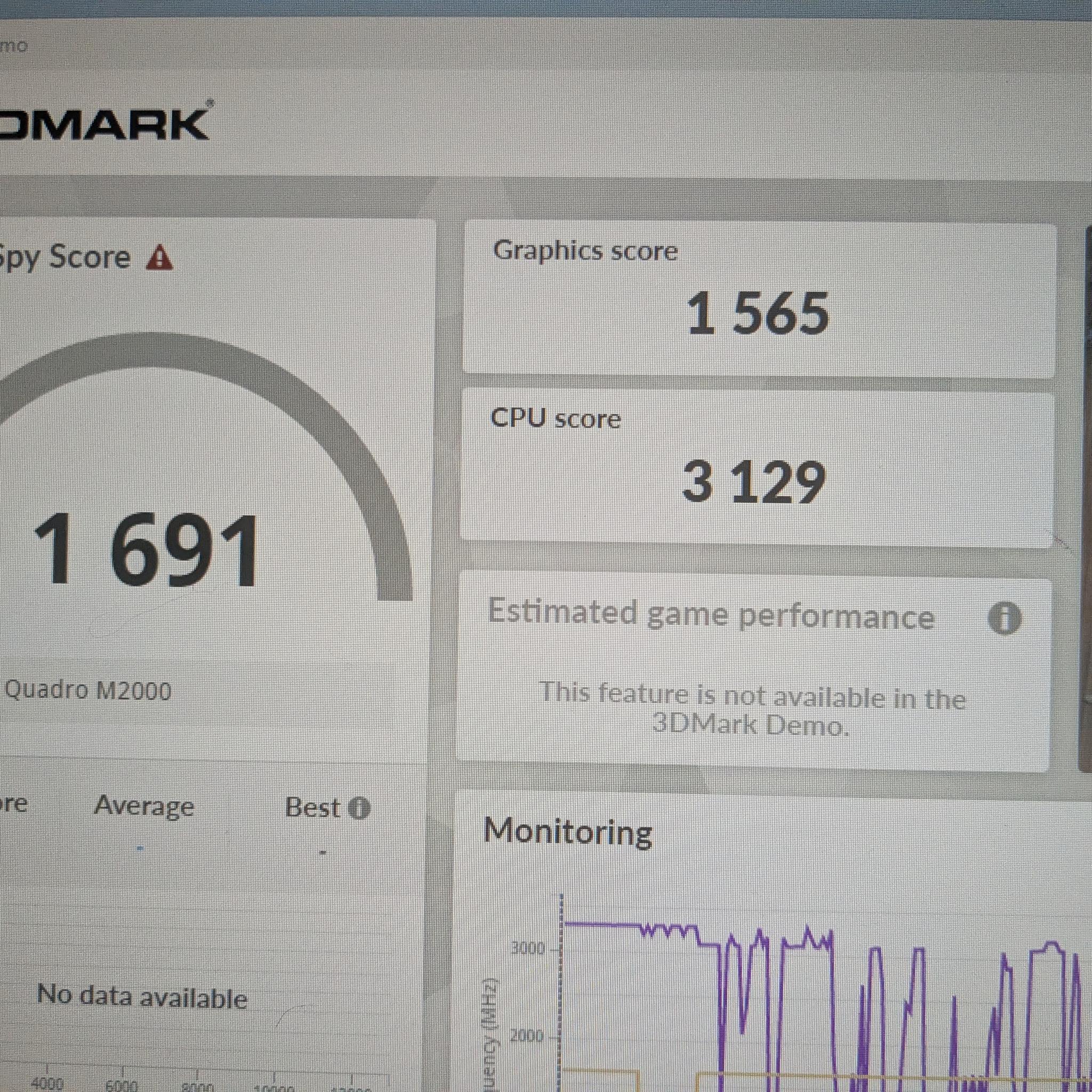Click the No data available text

pos(142,997)
